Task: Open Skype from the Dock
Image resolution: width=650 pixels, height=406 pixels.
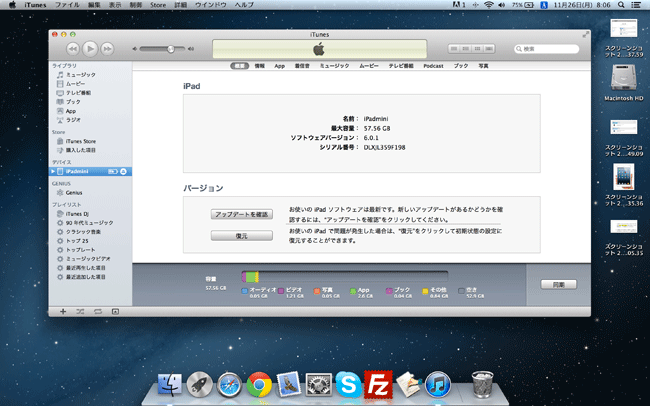Action: click(x=348, y=384)
